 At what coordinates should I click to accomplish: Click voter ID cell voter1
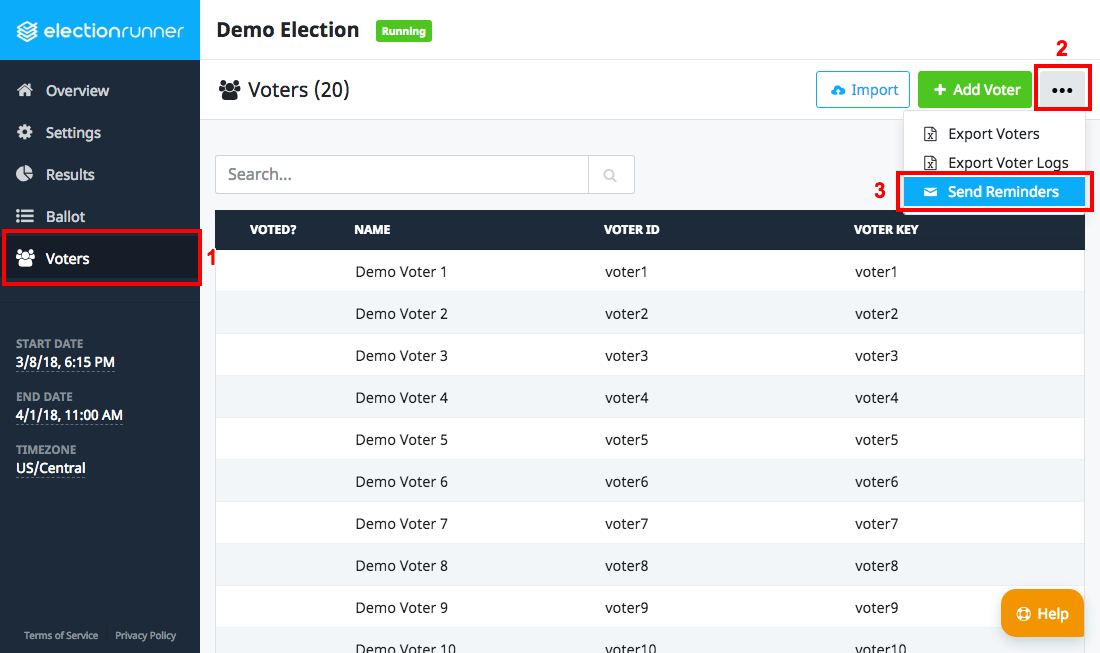[626, 272]
